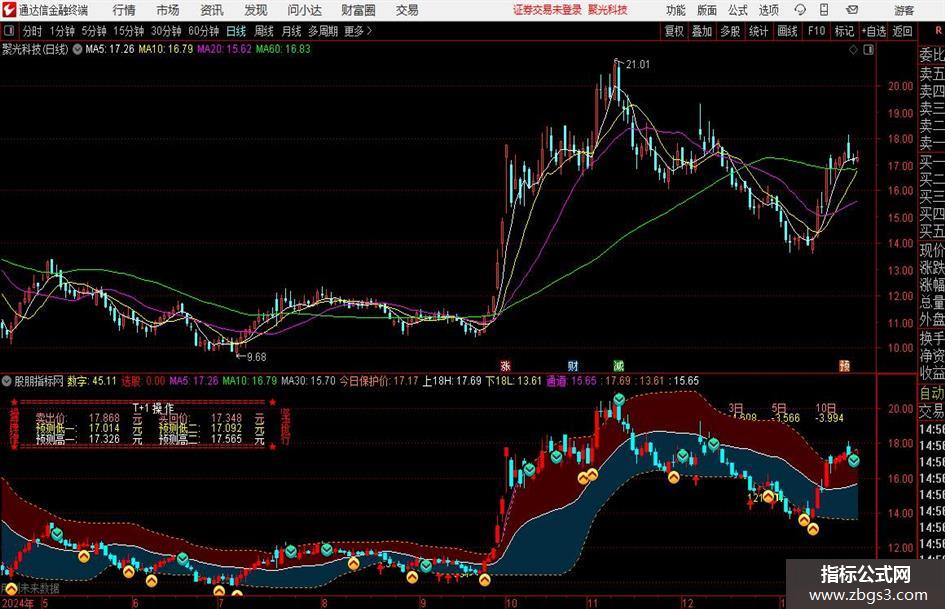Image resolution: width=945 pixels, height=609 pixels.
Task: Click the 返回 back button
Action: pos(902,31)
